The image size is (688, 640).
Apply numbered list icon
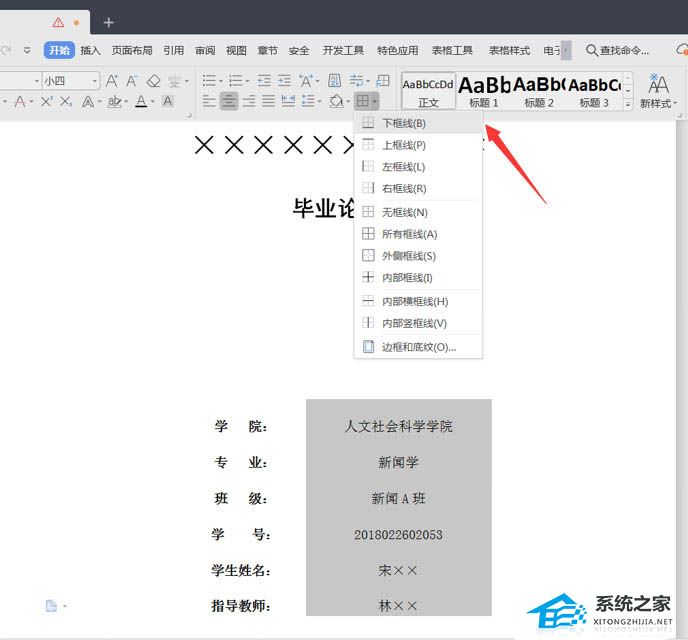coord(236,81)
